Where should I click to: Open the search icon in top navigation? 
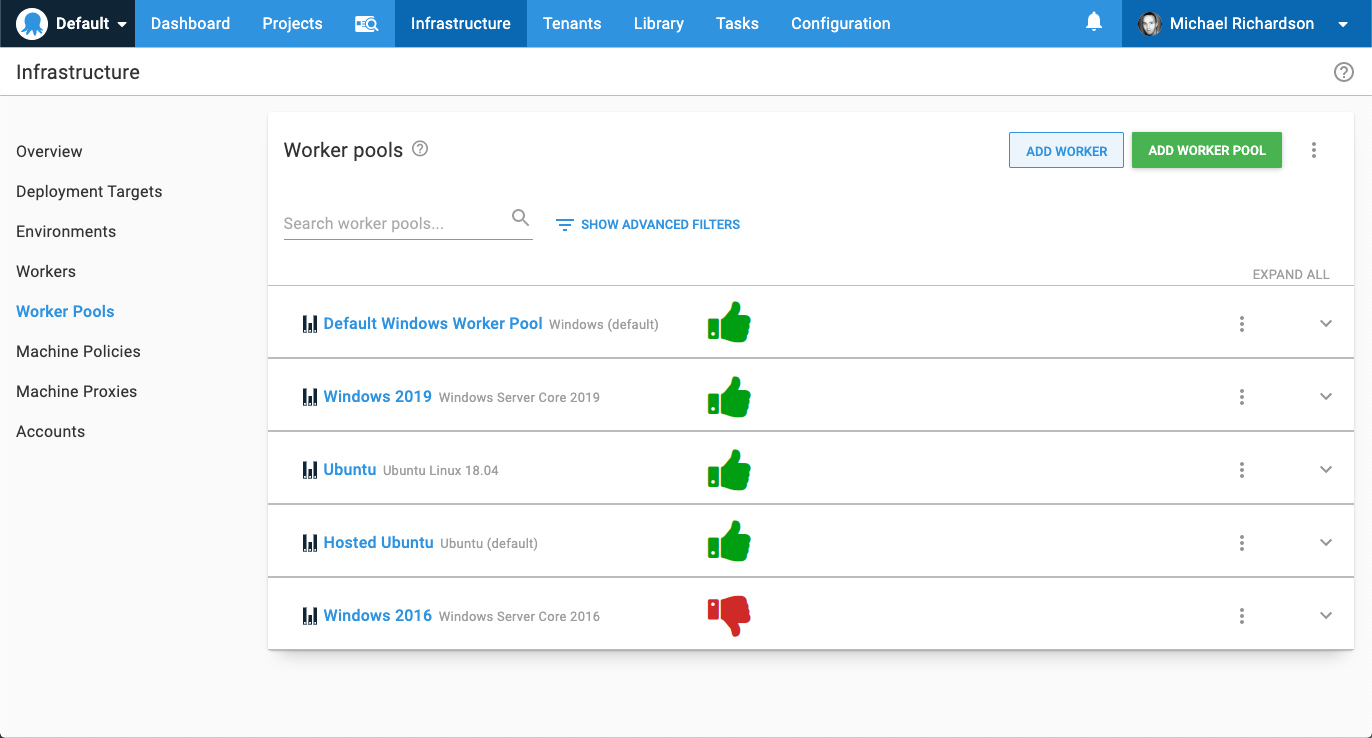pyautogui.click(x=366, y=24)
